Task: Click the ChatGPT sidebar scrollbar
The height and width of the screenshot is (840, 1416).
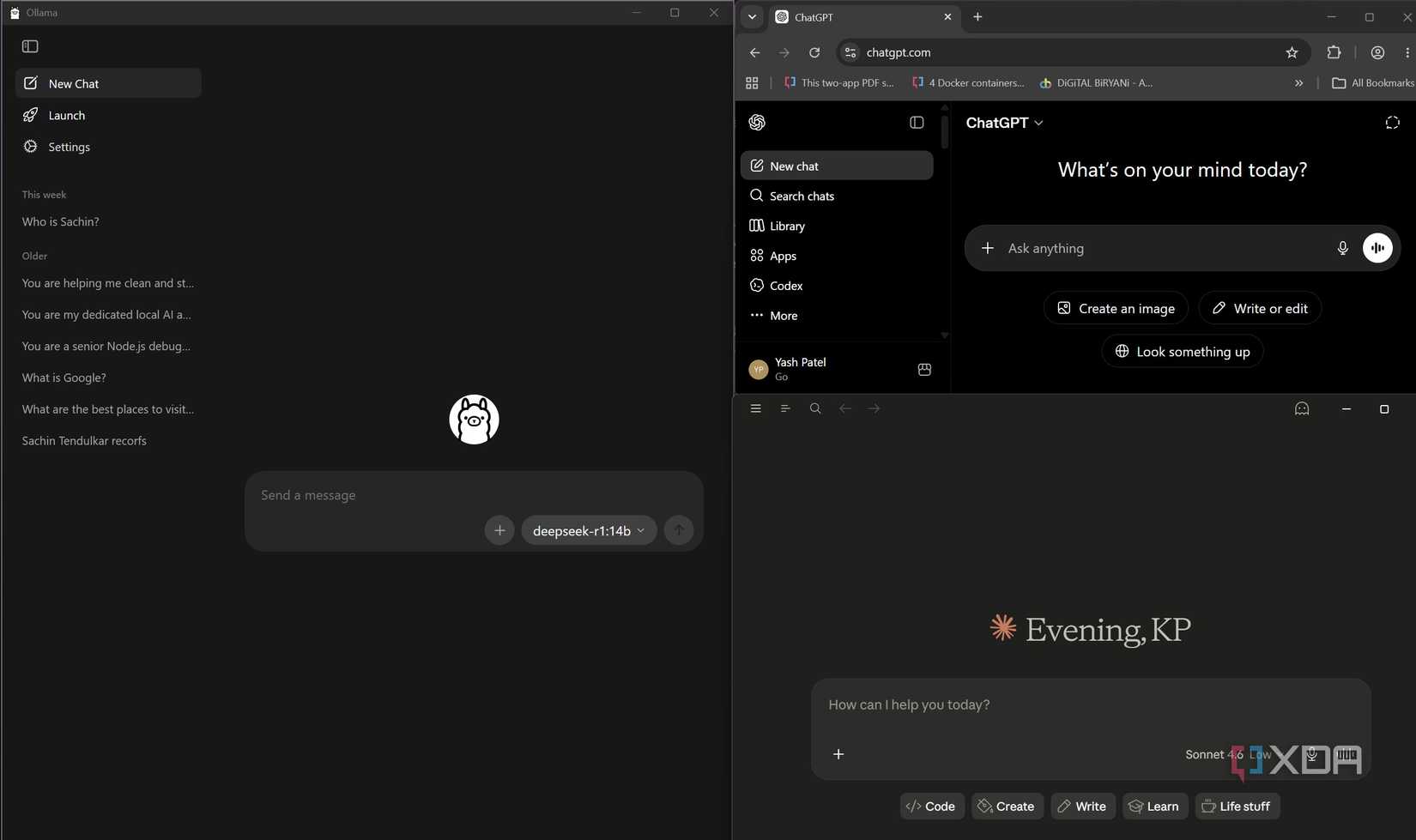Action: click(x=945, y=131)
